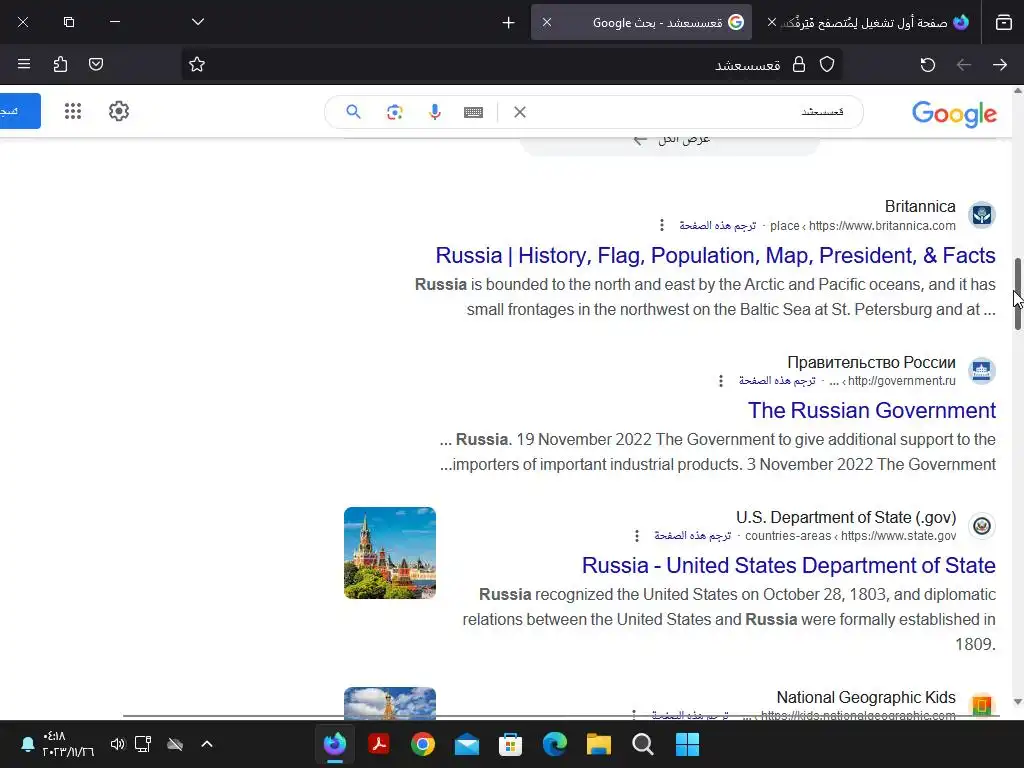Open Russia Britannica result title

715,255
